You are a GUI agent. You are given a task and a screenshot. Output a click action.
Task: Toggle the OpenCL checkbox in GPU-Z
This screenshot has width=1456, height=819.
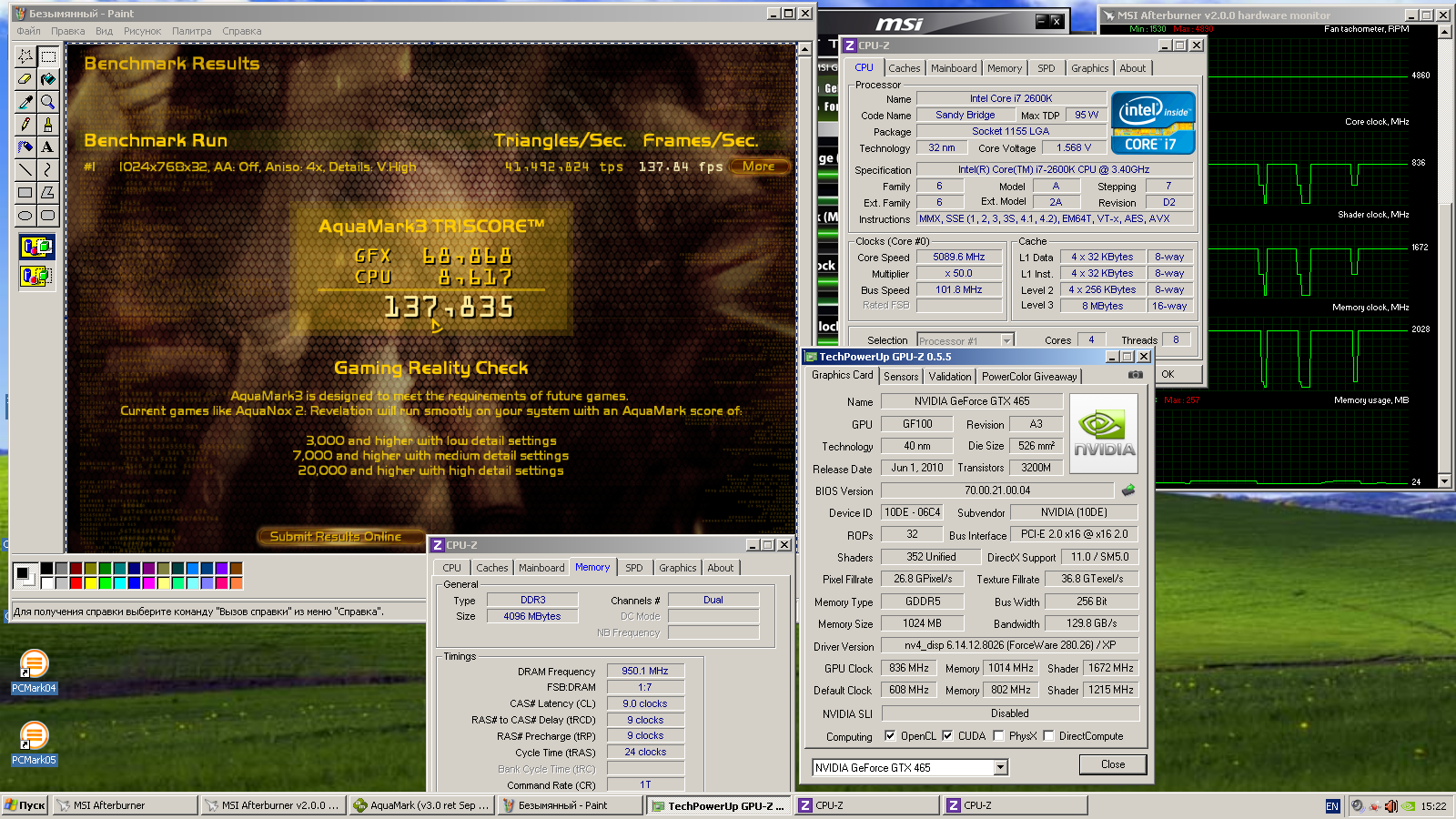[890, 736]
